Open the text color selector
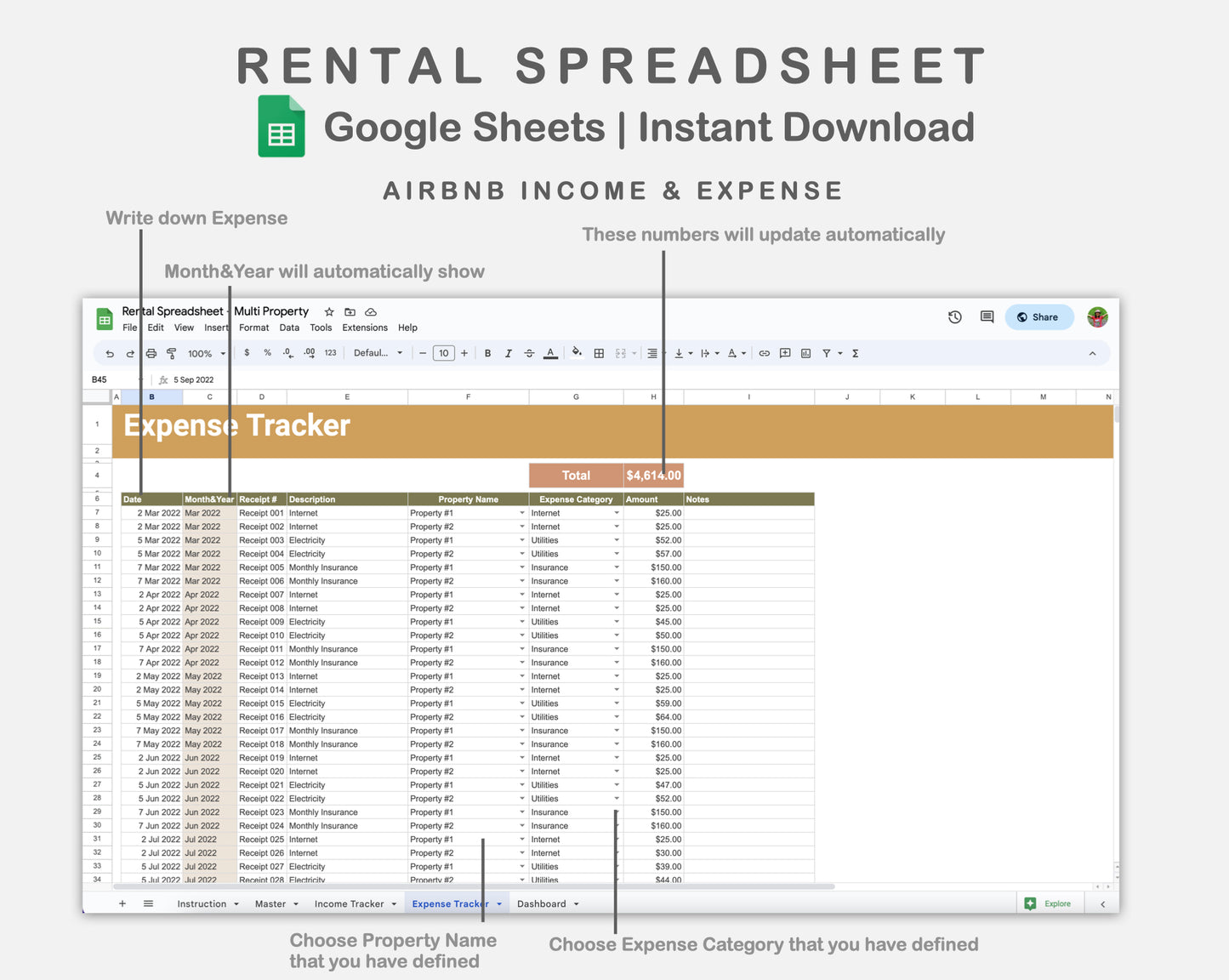Viewport: 1229px width, 980px height. (550, 353)
